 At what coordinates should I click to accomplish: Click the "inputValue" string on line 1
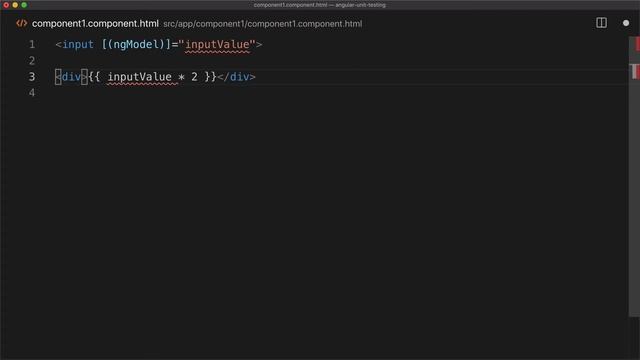[x=217, y=44]
